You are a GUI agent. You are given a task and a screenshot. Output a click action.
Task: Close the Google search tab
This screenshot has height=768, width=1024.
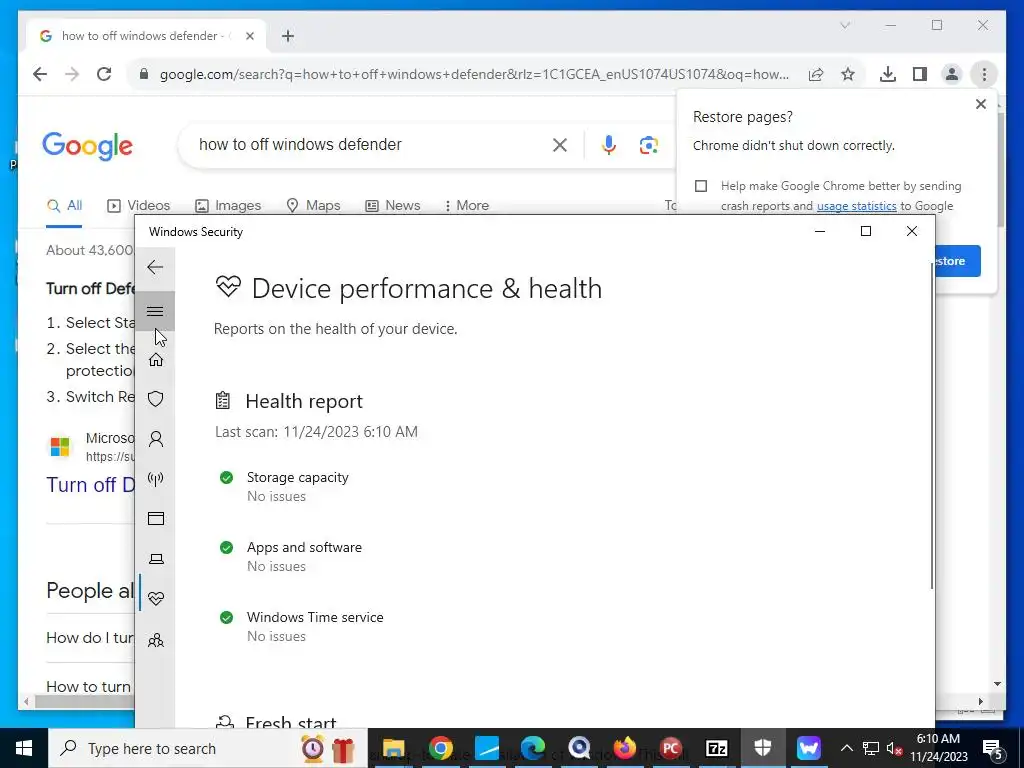click(249, 36)
